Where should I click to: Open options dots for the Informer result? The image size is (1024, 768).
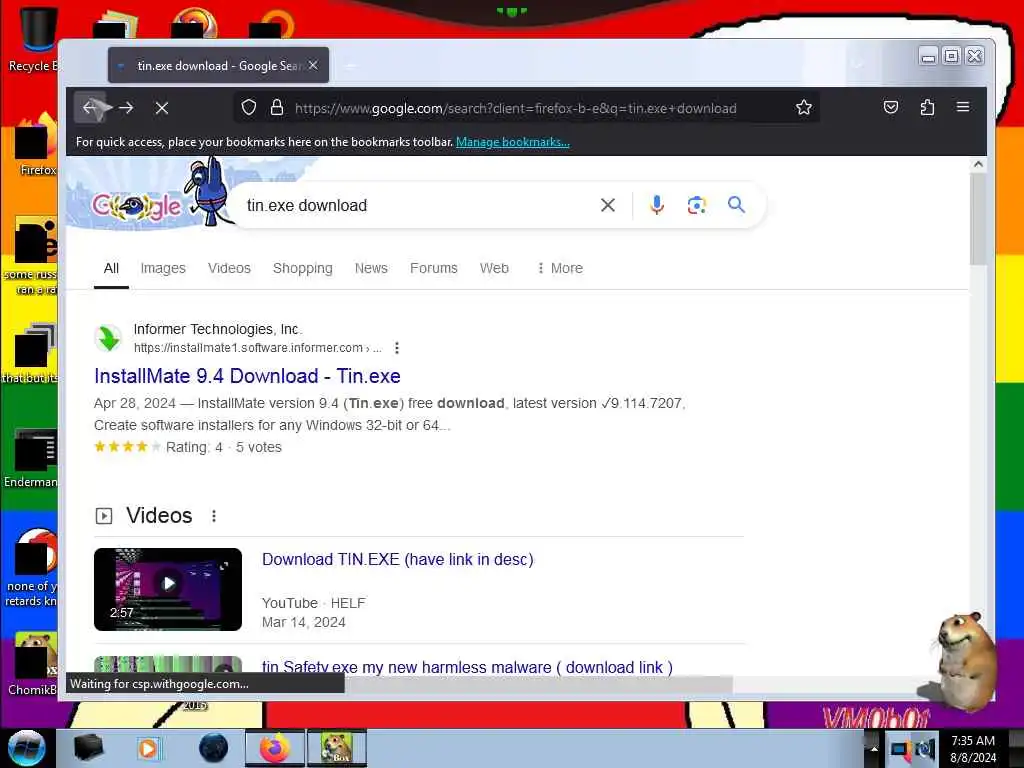[396, 348]
